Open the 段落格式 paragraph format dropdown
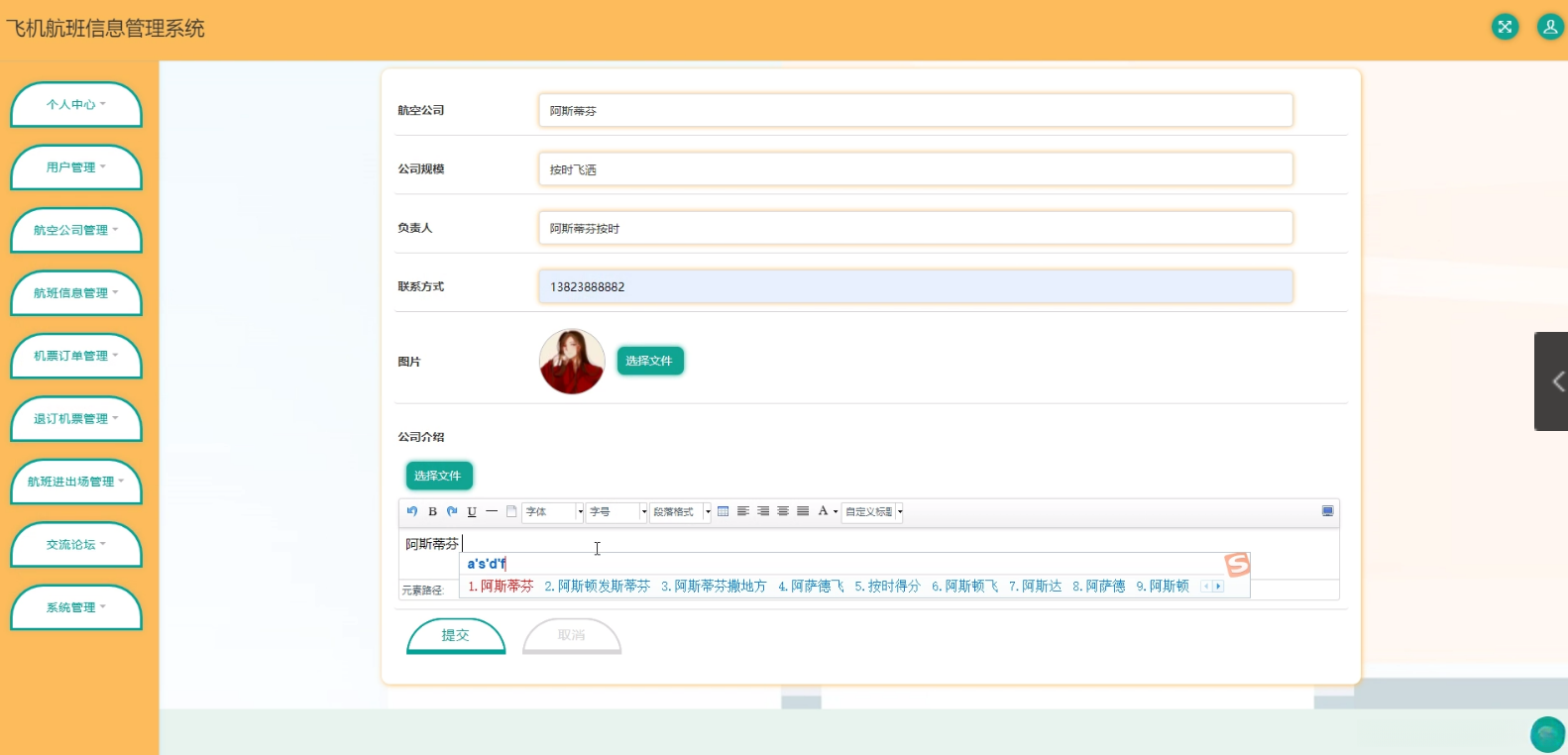Viewport: 1568px width, 755px height. pyautogui.click(x=680, y=512)
